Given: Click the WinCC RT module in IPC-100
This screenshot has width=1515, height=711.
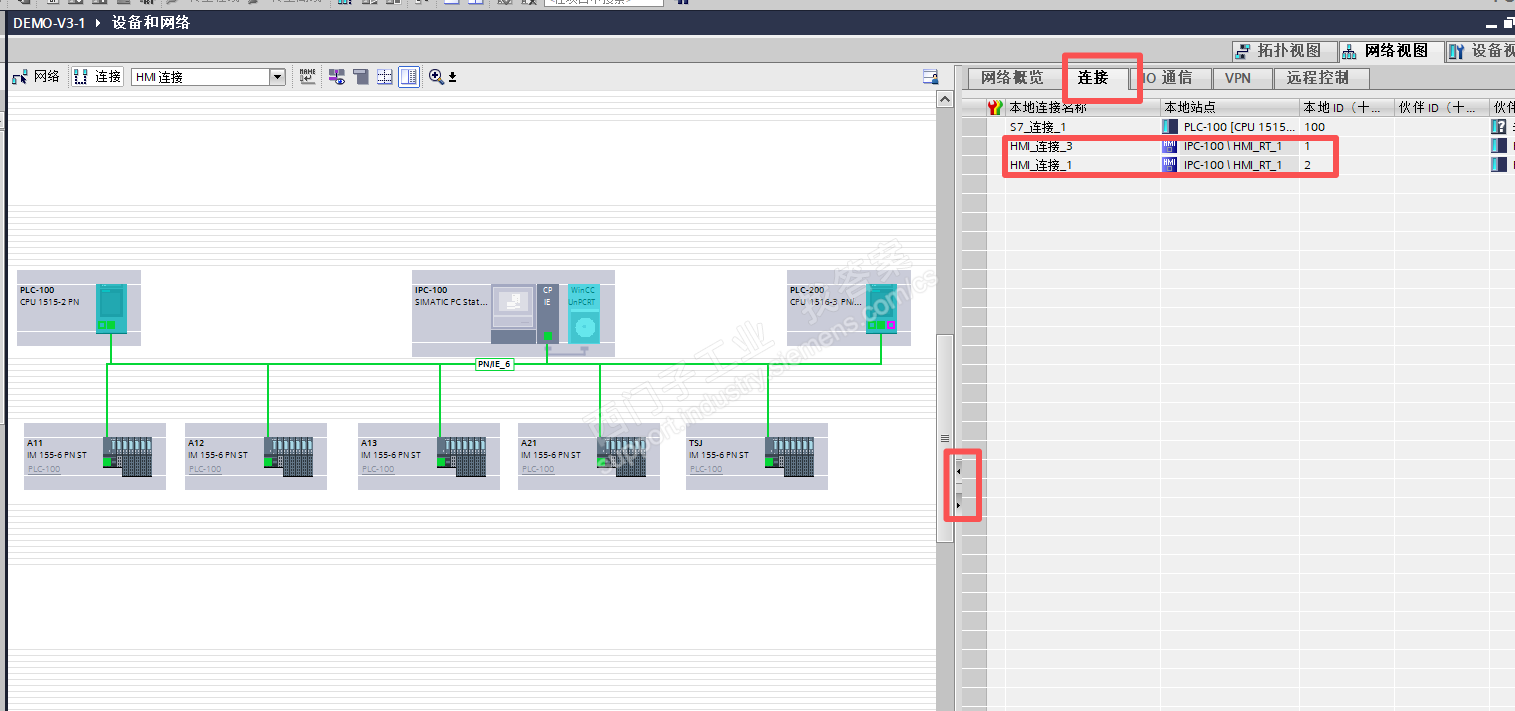Looking at the screenshot, I should [x=583, y=313].
